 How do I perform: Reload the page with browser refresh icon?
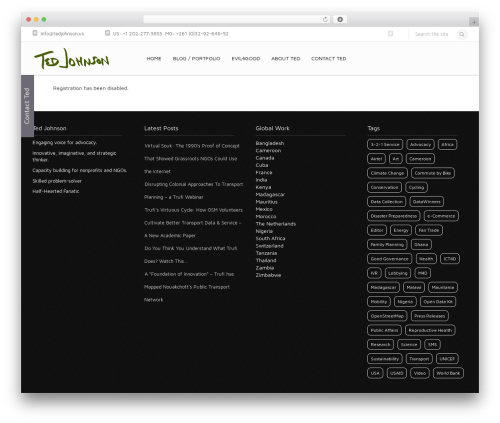click(325, 19)
